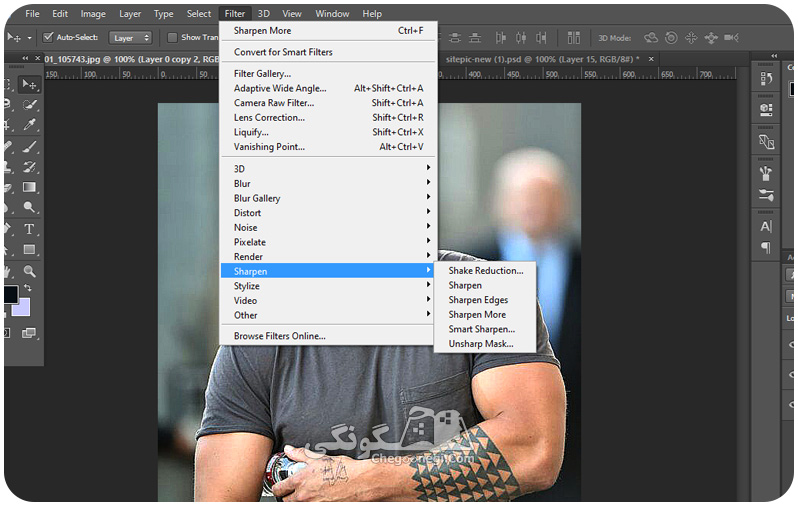
Task: Select the Horizontal Type tool
Action: click(30, 229)
